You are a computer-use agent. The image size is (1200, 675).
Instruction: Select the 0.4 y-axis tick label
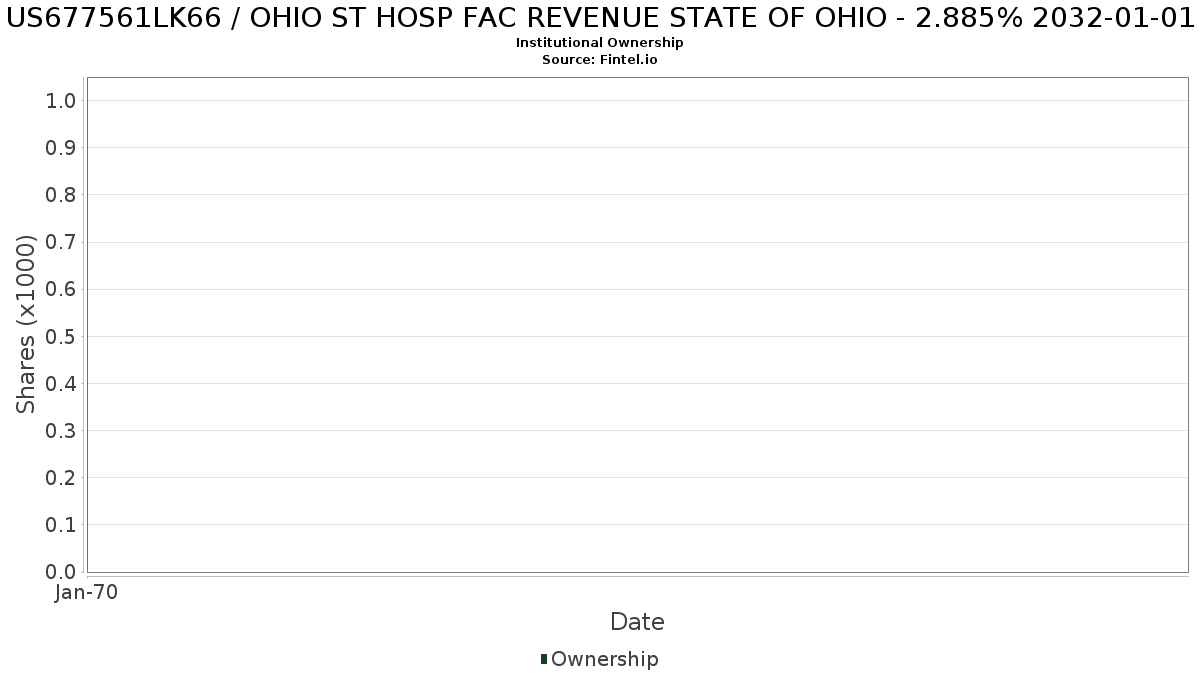coord(61,384)
